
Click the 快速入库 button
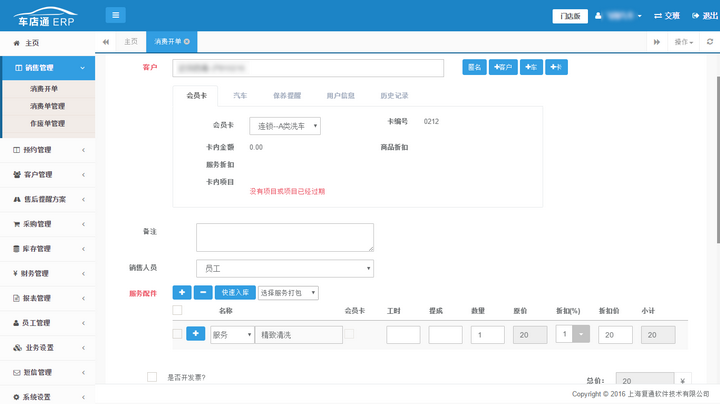click(235, 292)
